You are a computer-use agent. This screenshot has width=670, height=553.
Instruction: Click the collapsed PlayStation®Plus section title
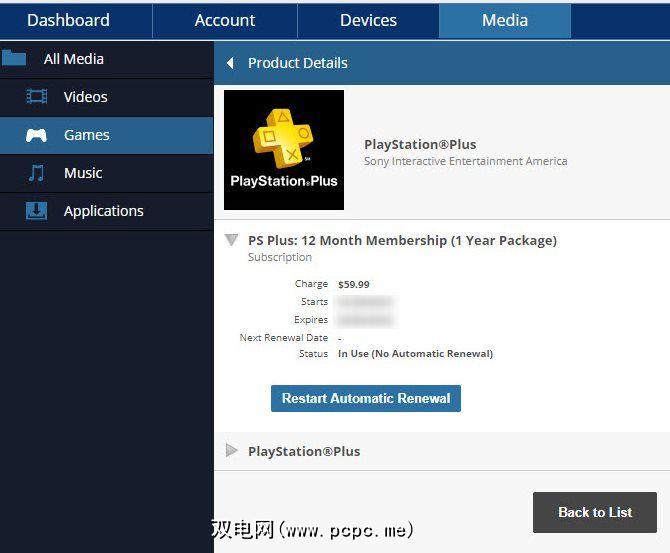click(304, 451)
